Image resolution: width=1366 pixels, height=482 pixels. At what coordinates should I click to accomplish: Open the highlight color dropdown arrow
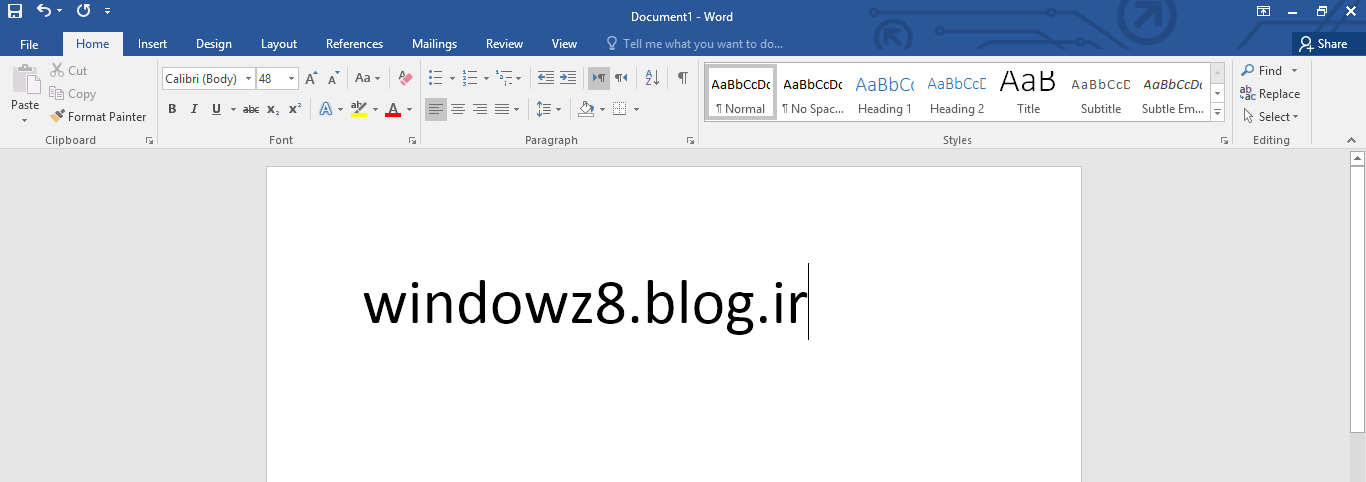(x=376, y=109)
